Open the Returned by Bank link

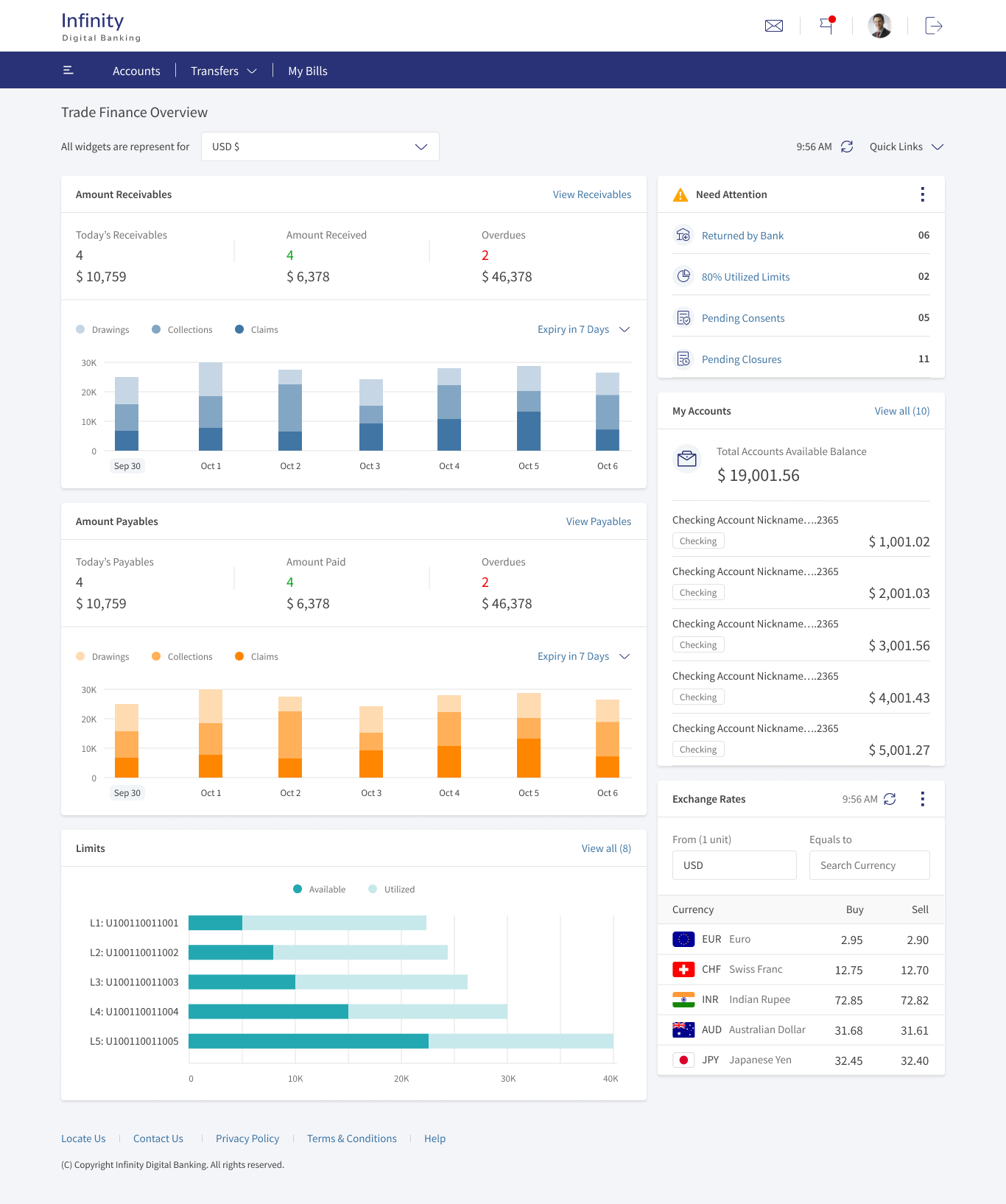(742, 236)
